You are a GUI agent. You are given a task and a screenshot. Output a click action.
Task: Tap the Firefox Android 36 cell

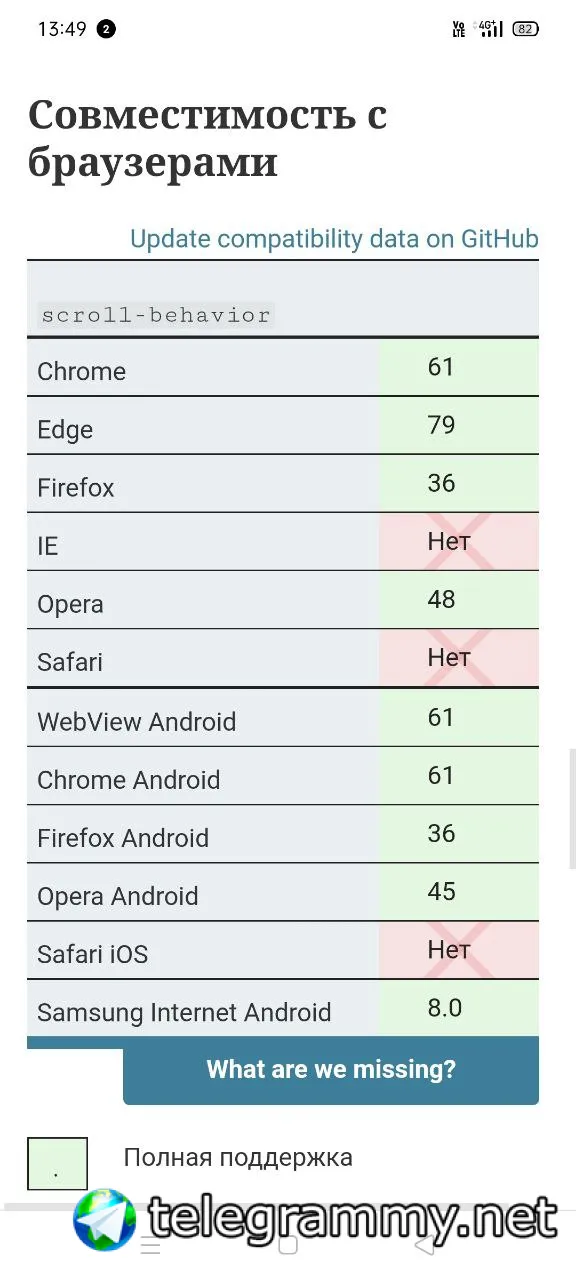(x=459, y=834)
